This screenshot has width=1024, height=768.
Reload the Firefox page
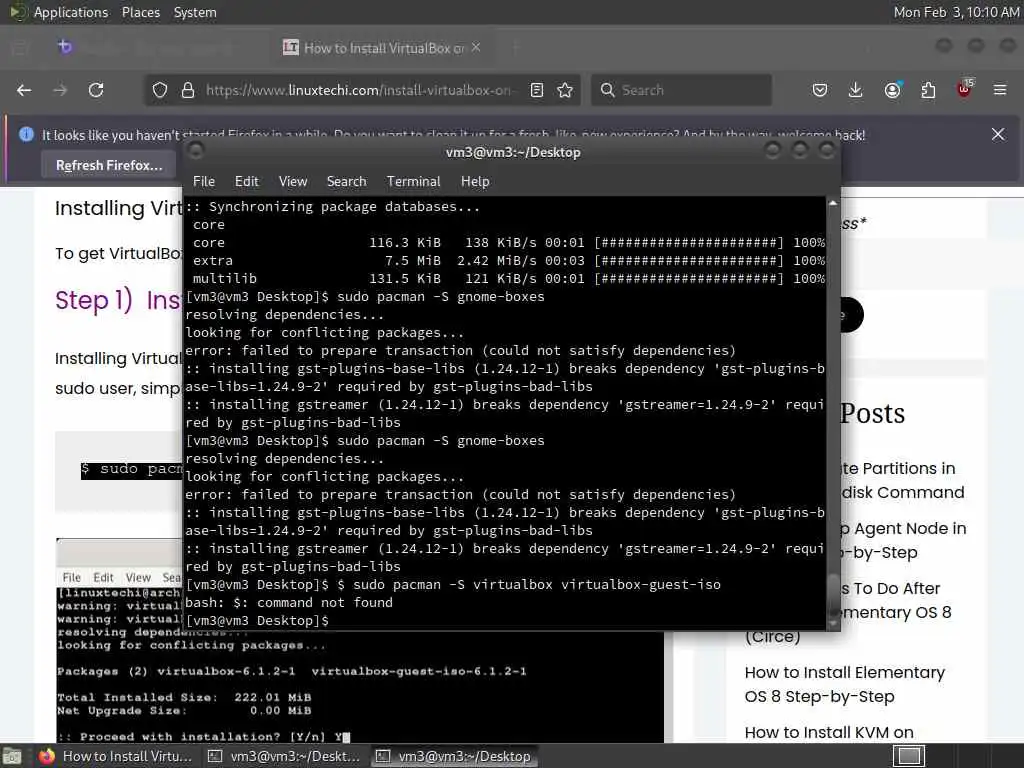tap(96, 90)
